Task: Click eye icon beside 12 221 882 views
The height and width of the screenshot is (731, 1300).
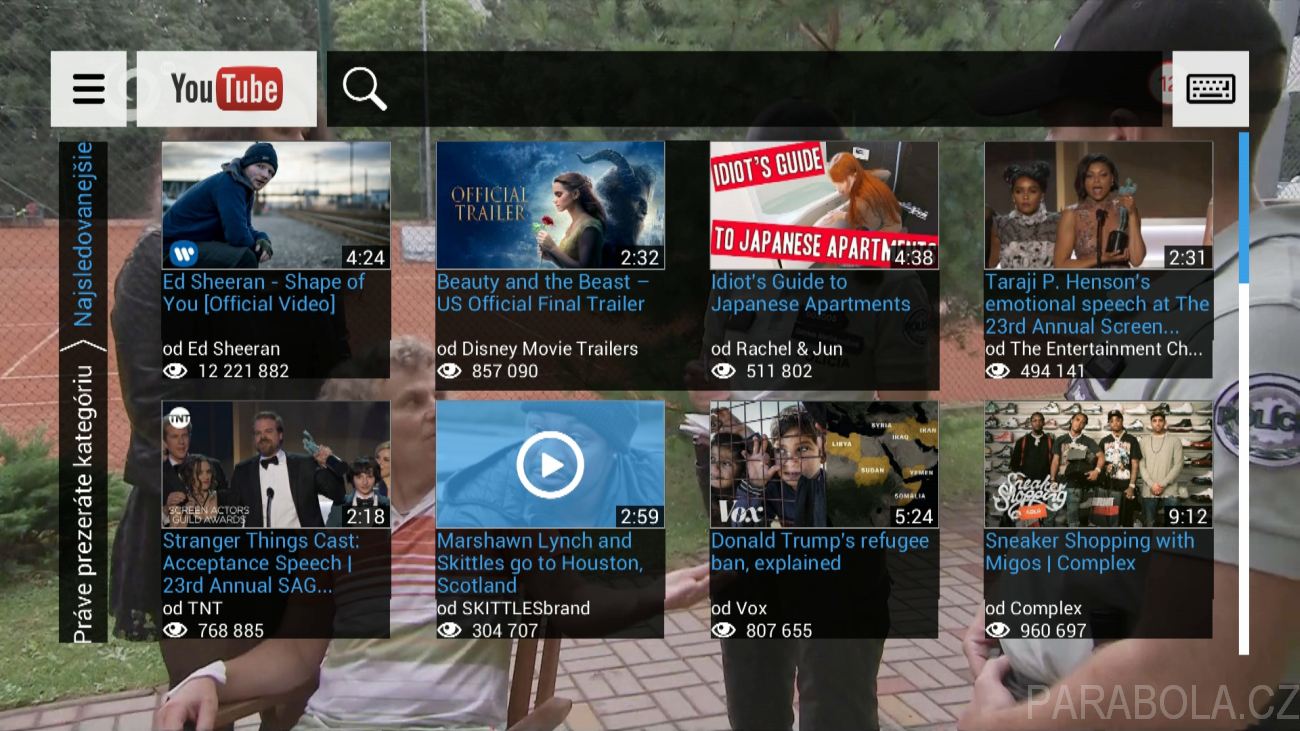Action: (176, 371)
